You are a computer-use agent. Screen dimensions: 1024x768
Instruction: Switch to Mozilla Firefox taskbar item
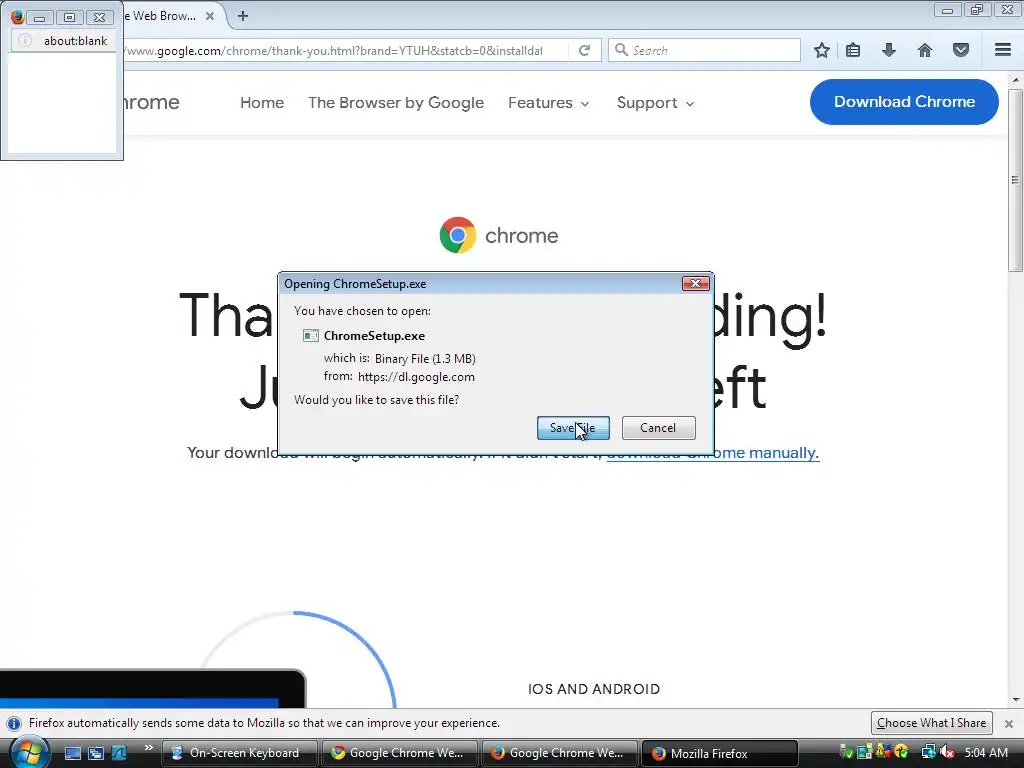click(x=720, y=753)
